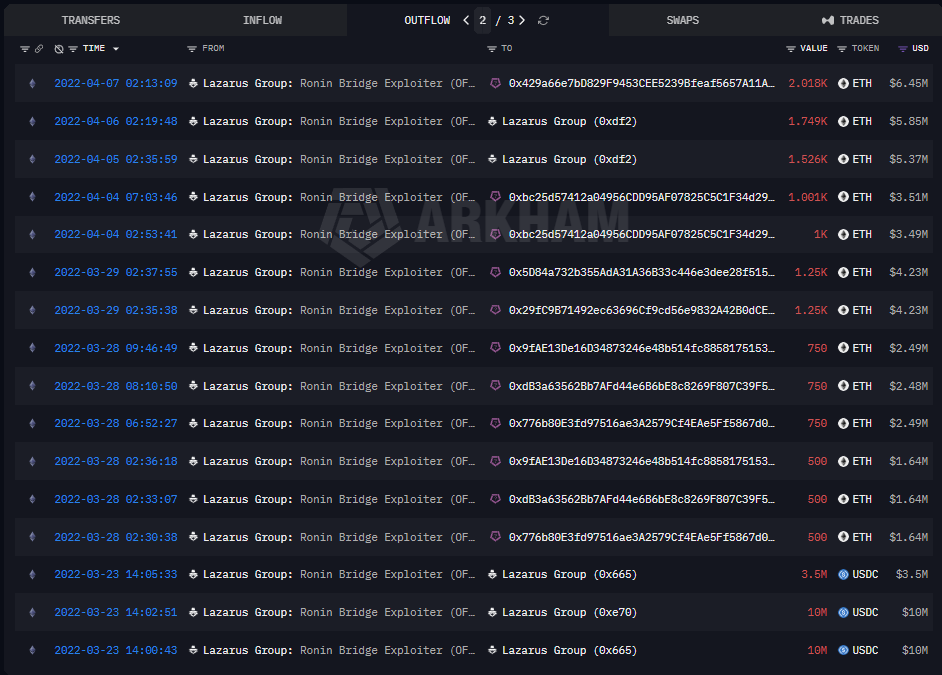Open the Inflow tab

[262, 20]
